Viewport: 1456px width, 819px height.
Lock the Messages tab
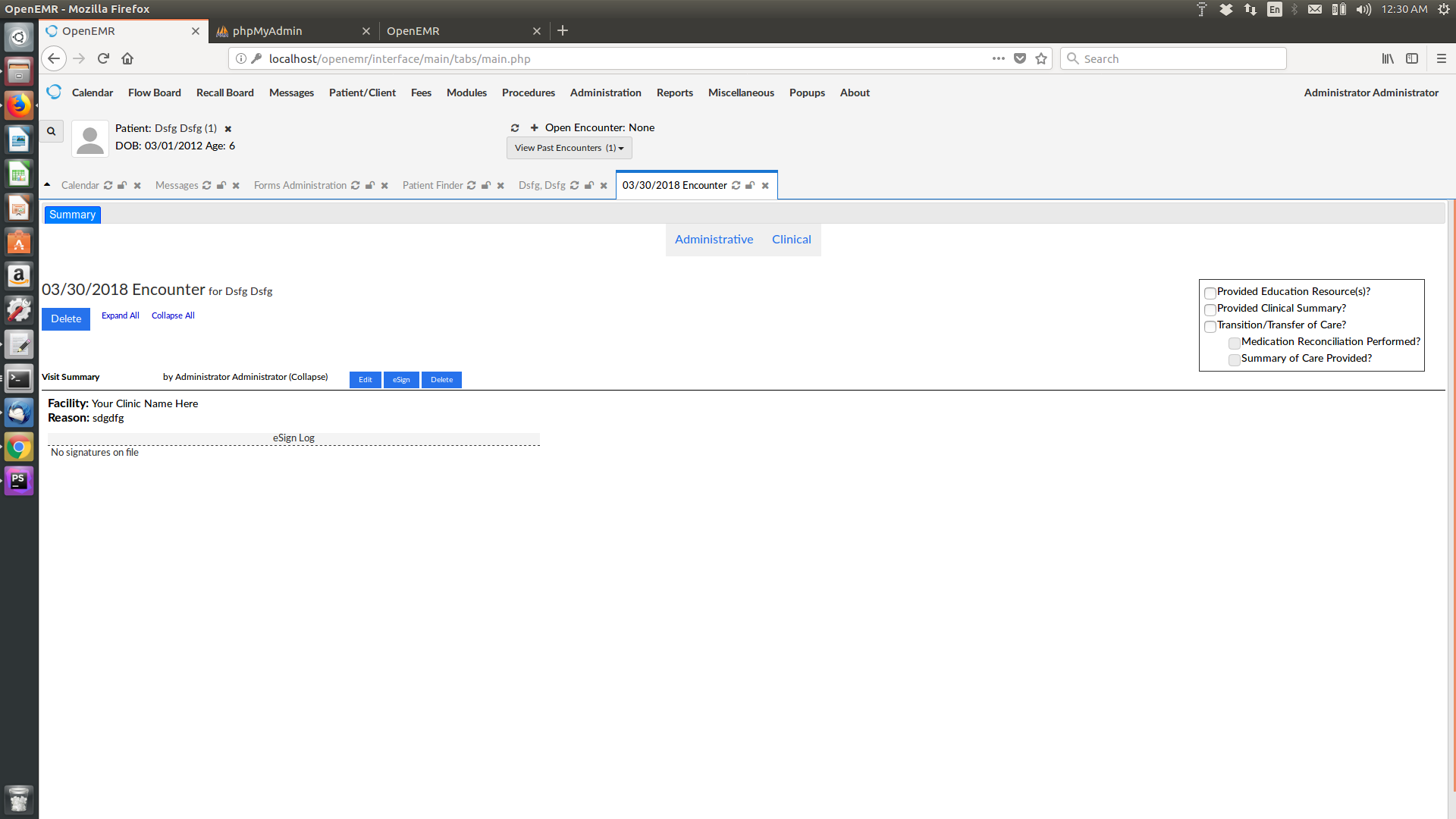(221, 186)
